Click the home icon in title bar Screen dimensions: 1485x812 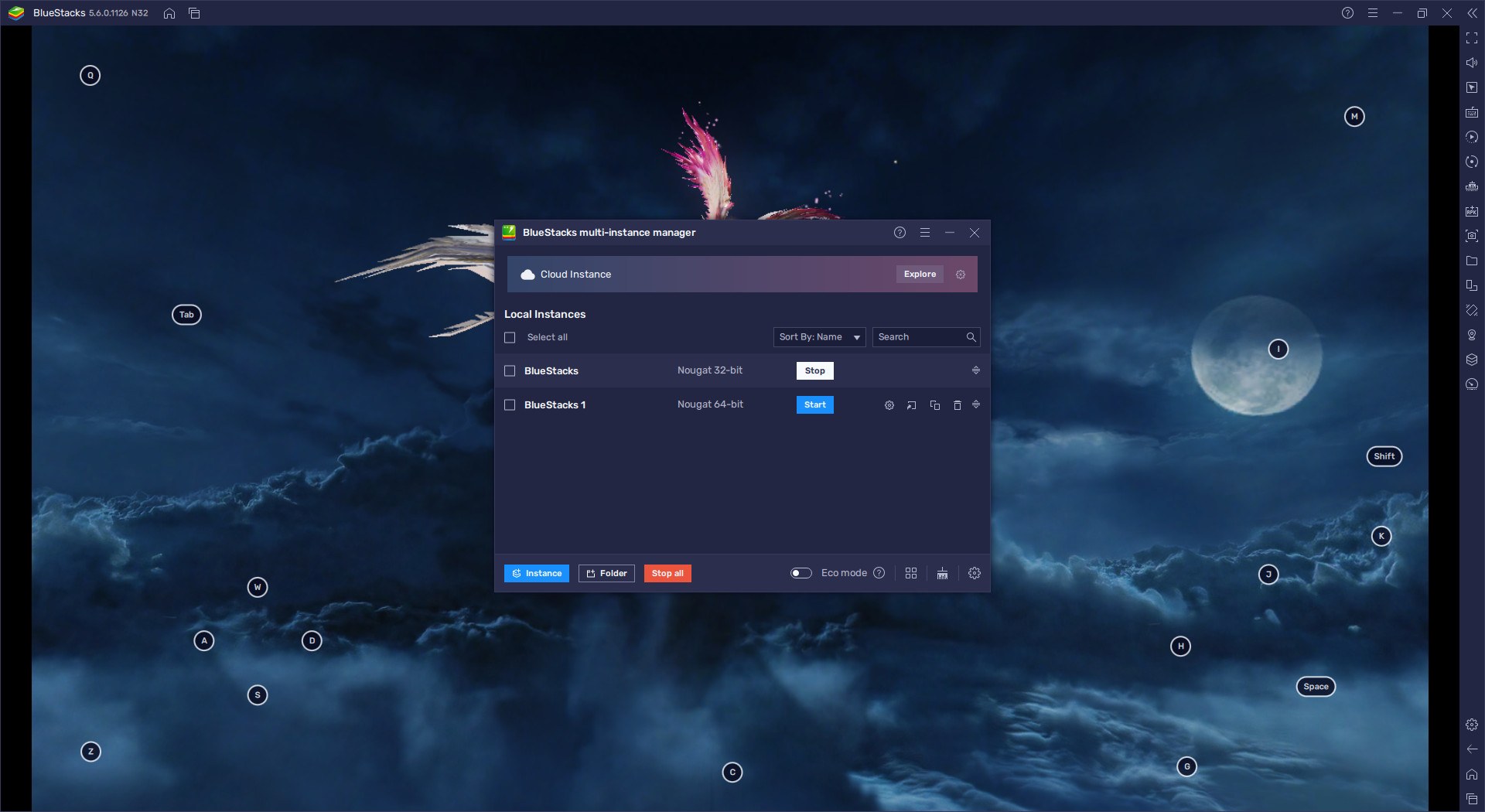pos(169,13)
